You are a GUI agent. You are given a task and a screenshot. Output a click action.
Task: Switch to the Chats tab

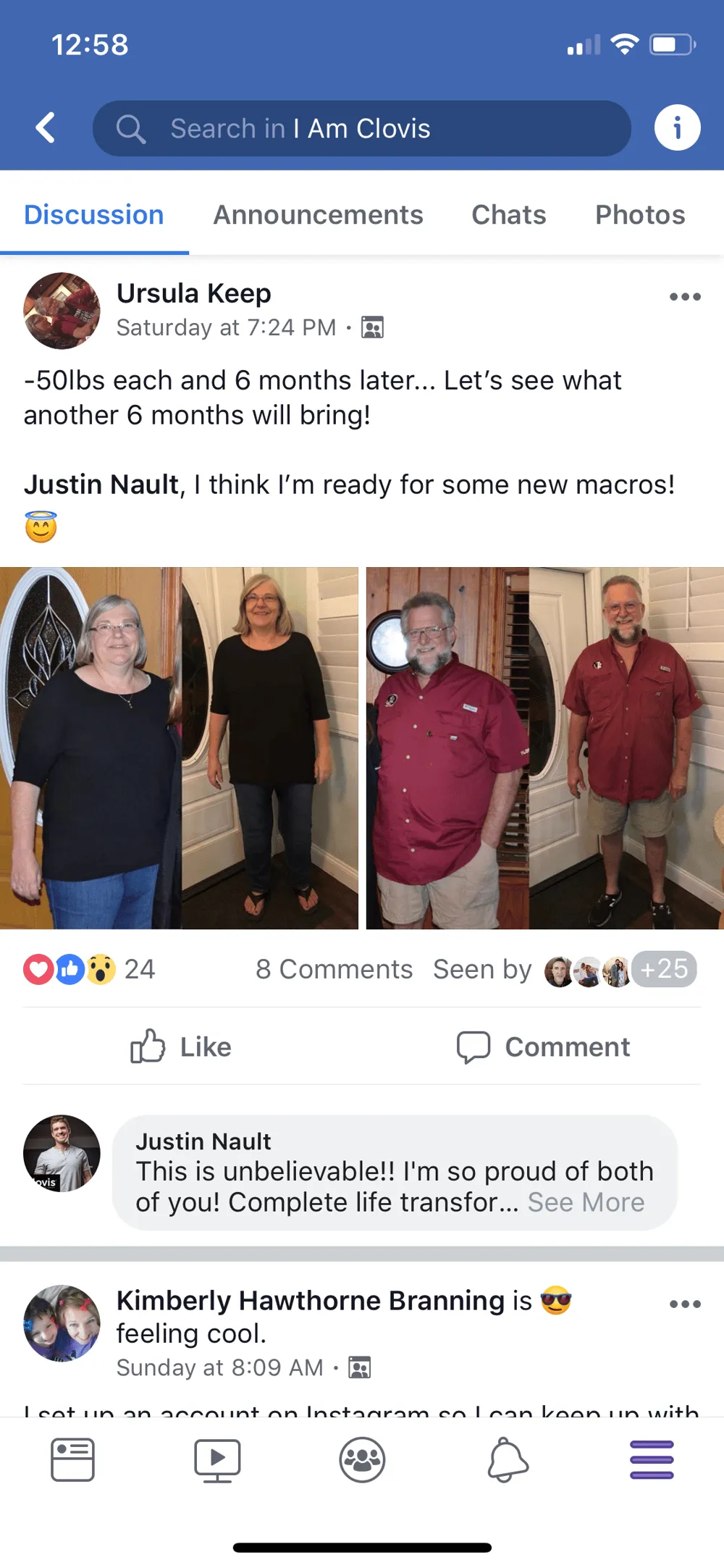pos(509,214)
